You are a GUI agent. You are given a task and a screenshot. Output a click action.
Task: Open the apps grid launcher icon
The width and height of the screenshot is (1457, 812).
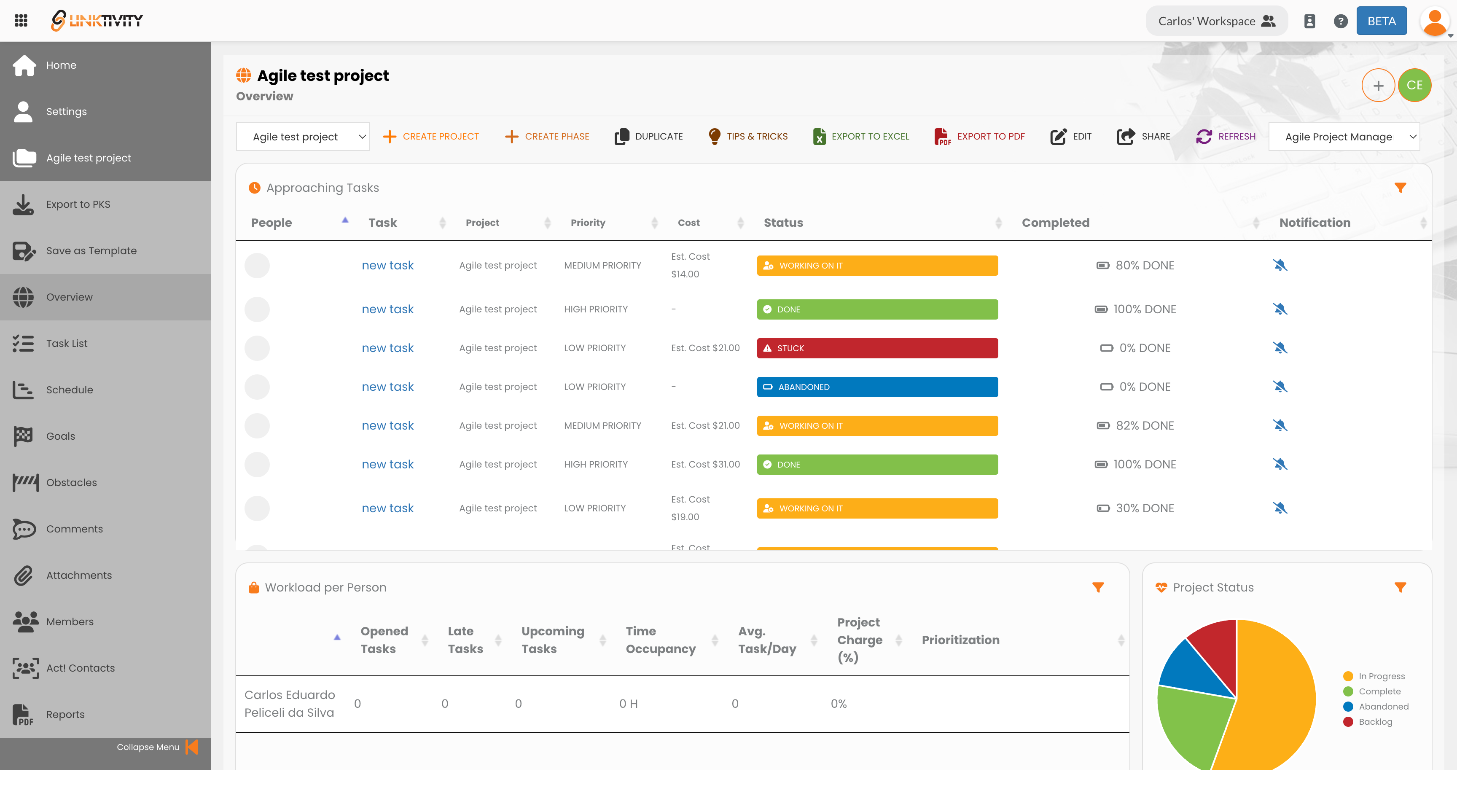click(21, 21)
